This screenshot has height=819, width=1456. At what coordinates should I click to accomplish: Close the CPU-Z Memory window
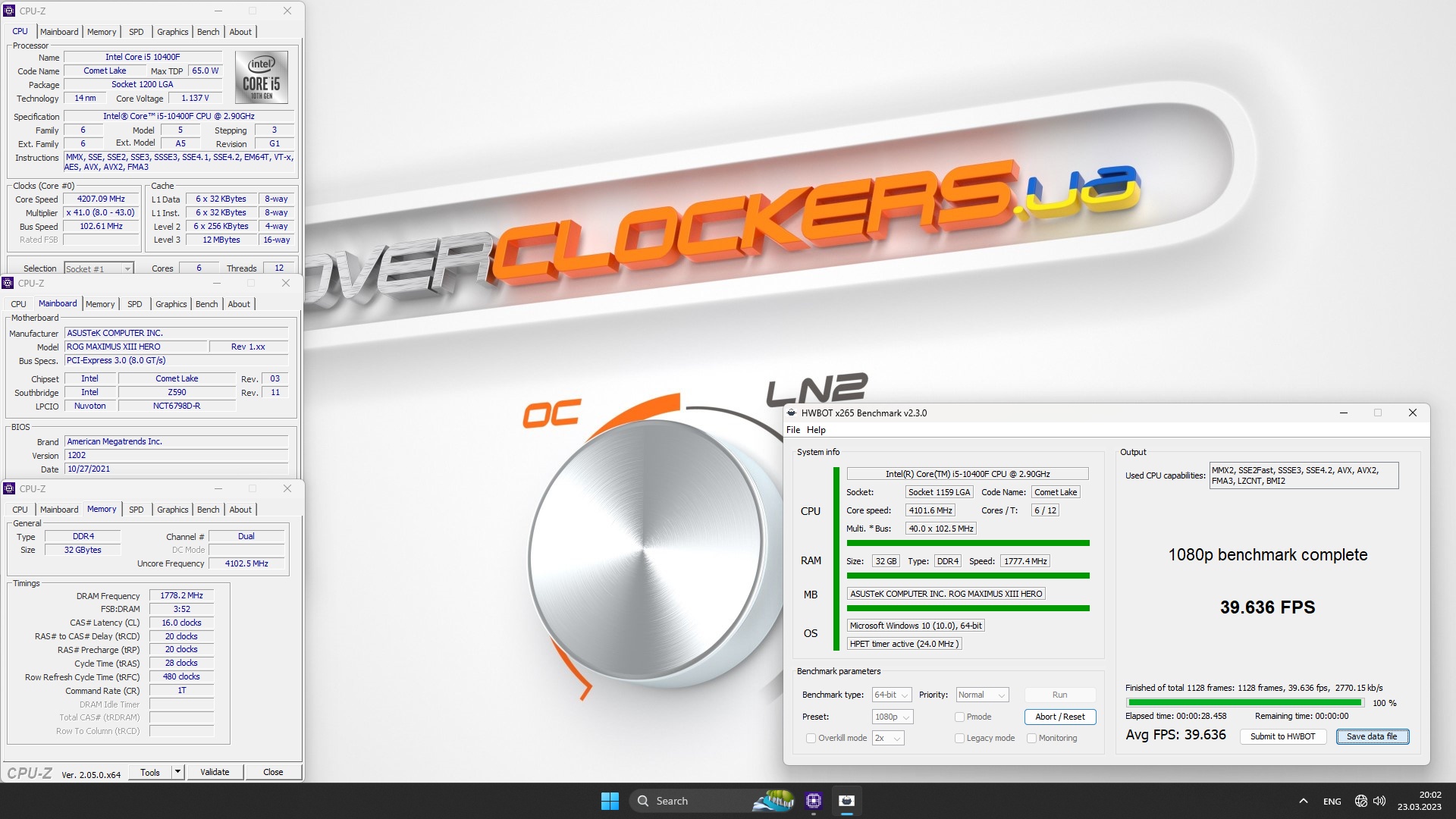point(287,488)
